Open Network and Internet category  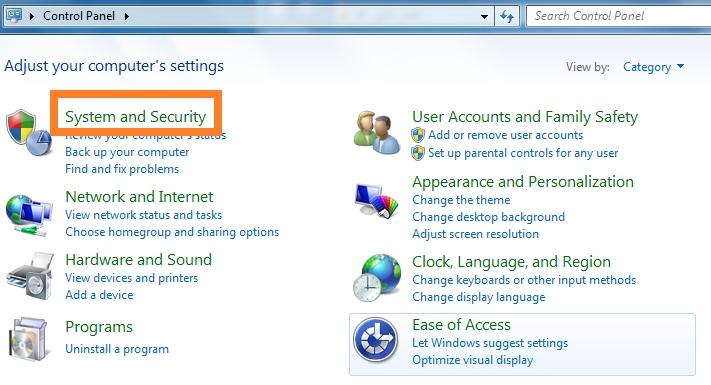pyautogui.click(x=139, y=197)
